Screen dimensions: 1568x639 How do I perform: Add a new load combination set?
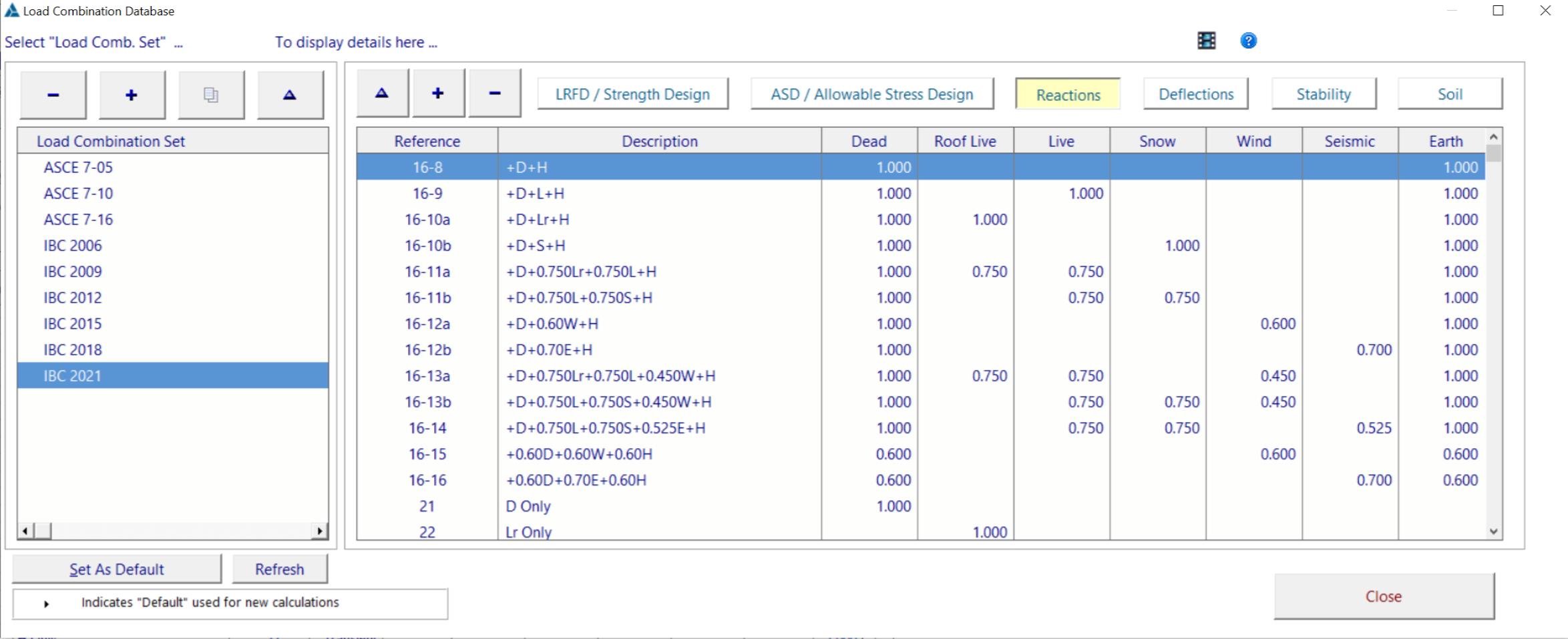coord(132,93)
